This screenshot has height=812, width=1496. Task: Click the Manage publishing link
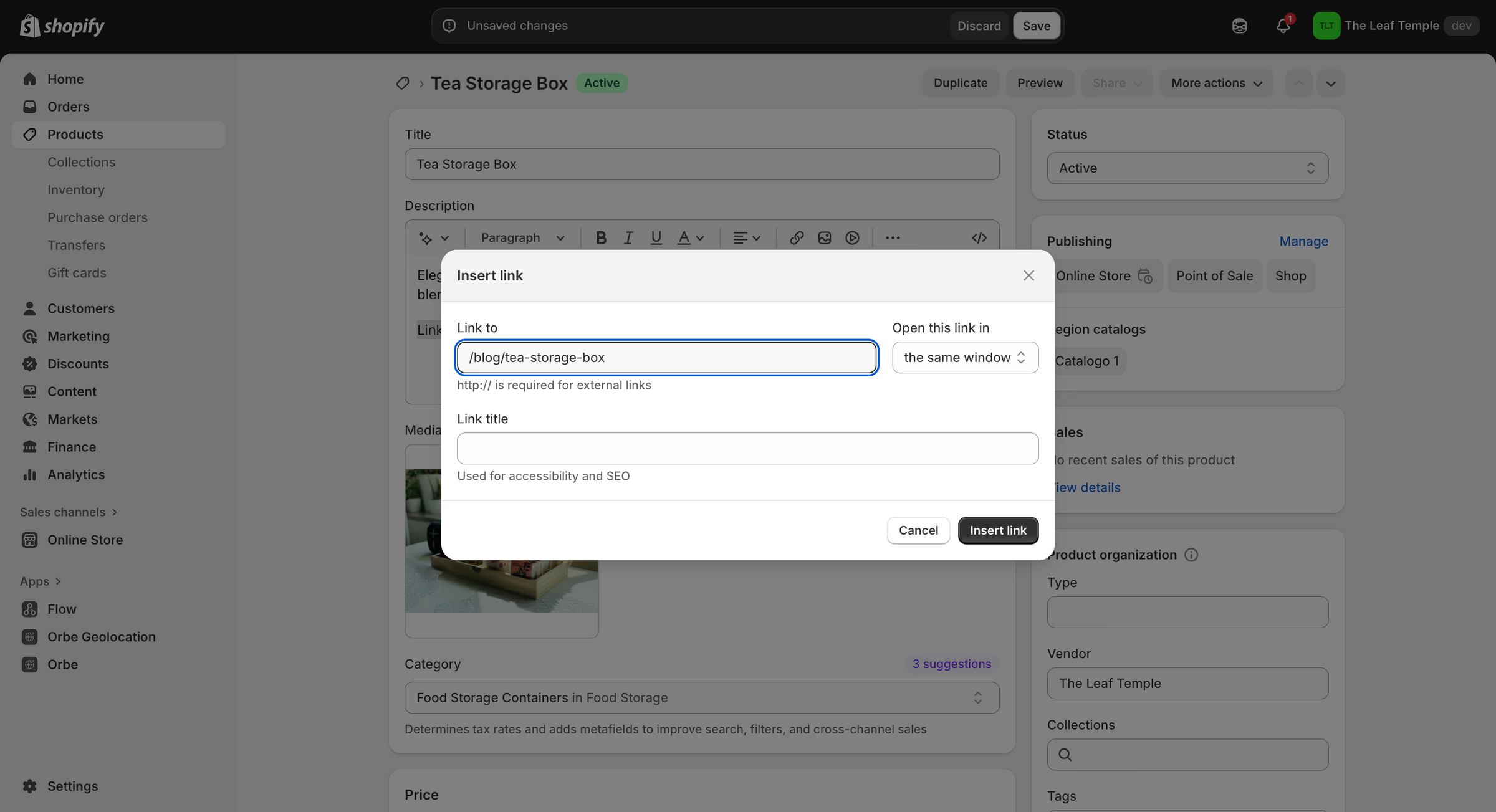[1303, 241]
